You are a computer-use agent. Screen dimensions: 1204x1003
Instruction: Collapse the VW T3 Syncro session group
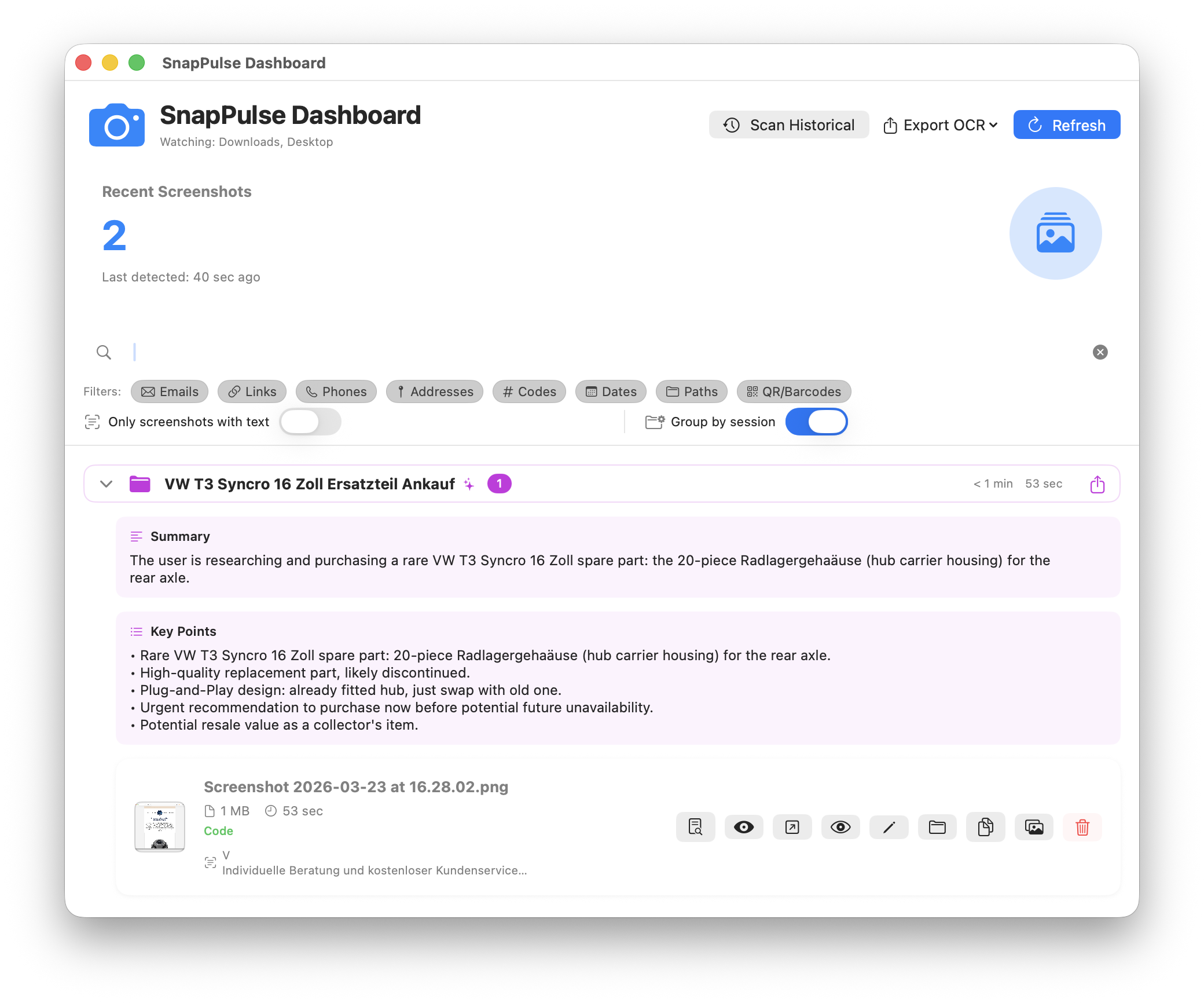[x=106, y=484]
